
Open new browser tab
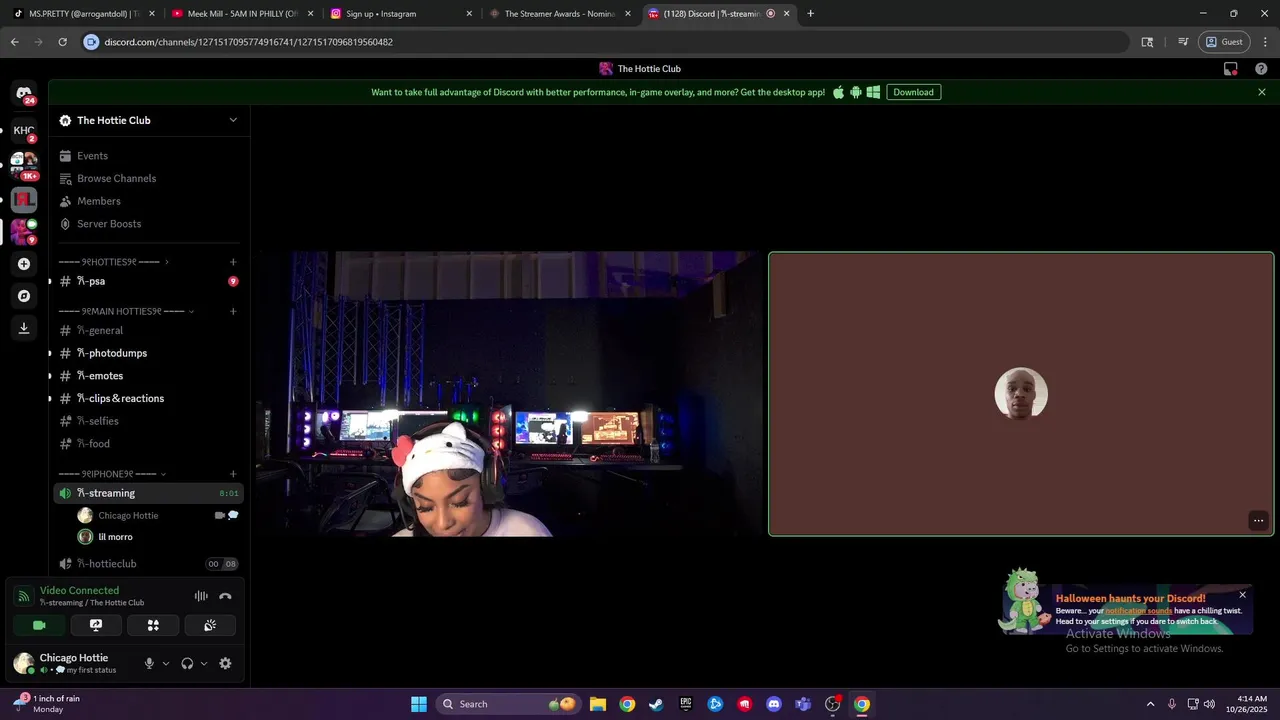coord(810,14)
